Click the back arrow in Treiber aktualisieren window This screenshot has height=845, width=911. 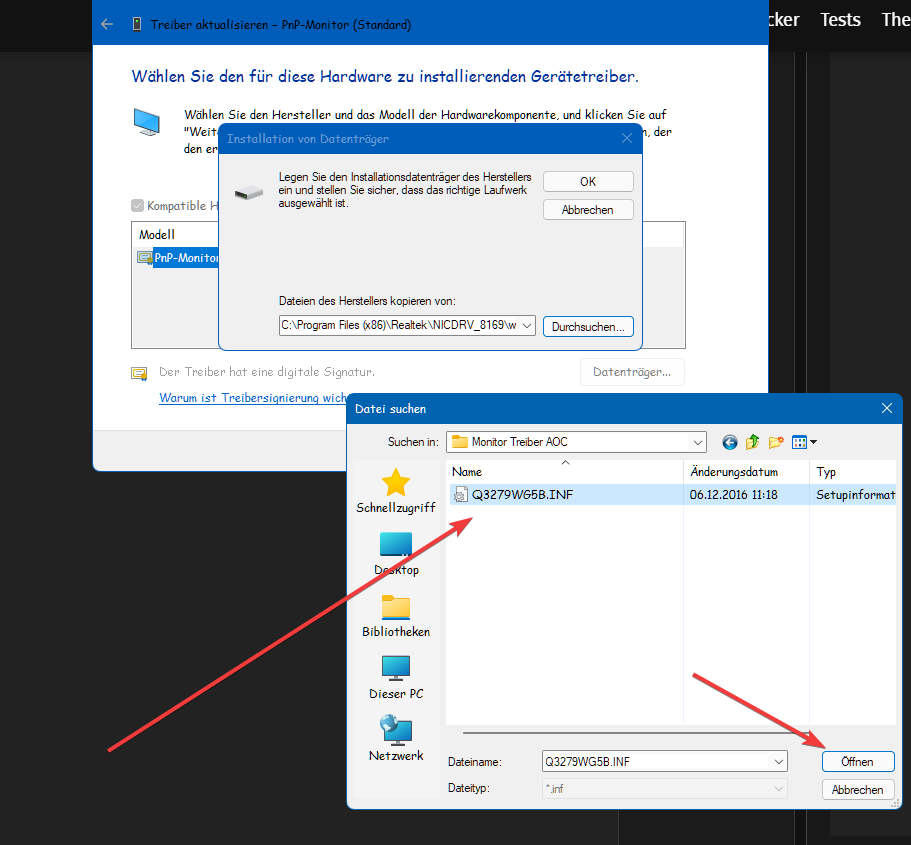[x=107, y=24]
